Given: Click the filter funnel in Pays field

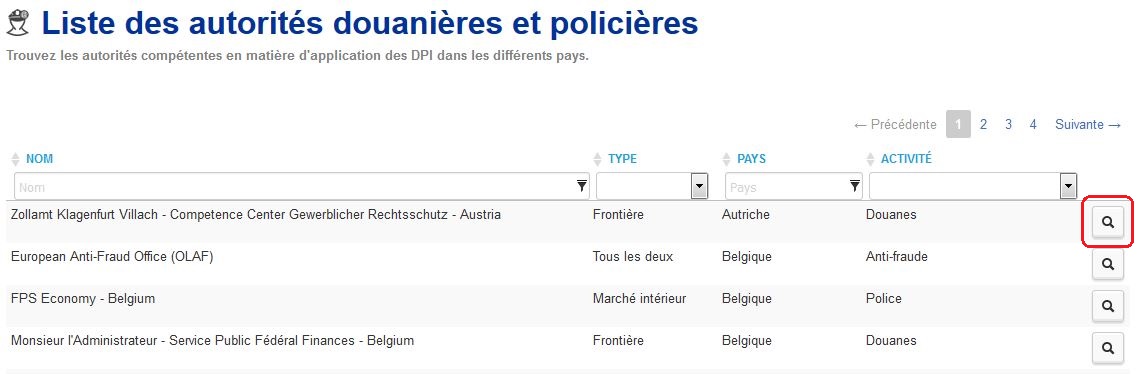Looking at the screenshot, I should point(855,186).
